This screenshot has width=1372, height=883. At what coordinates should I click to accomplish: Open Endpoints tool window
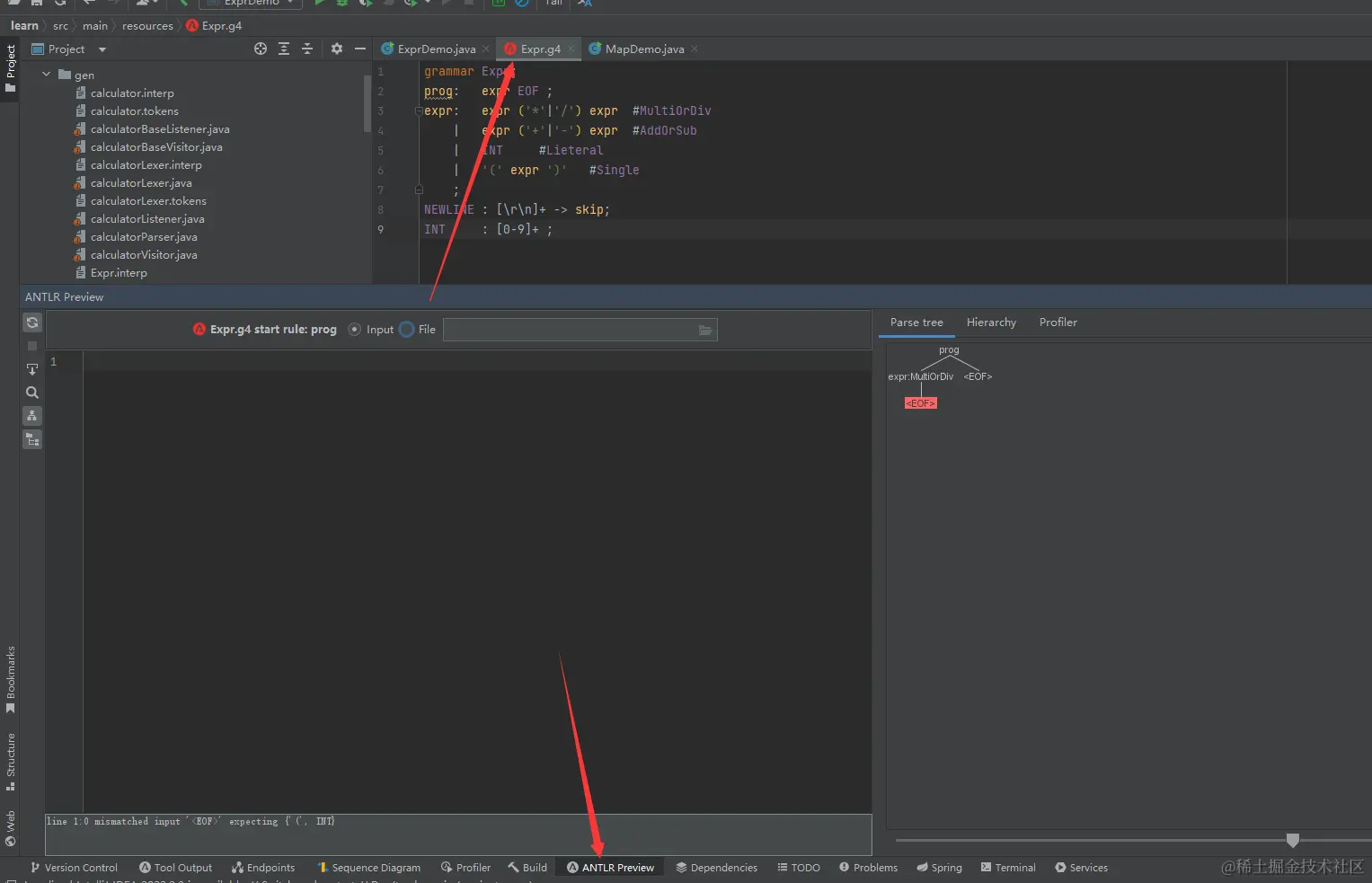click(262, 867)
